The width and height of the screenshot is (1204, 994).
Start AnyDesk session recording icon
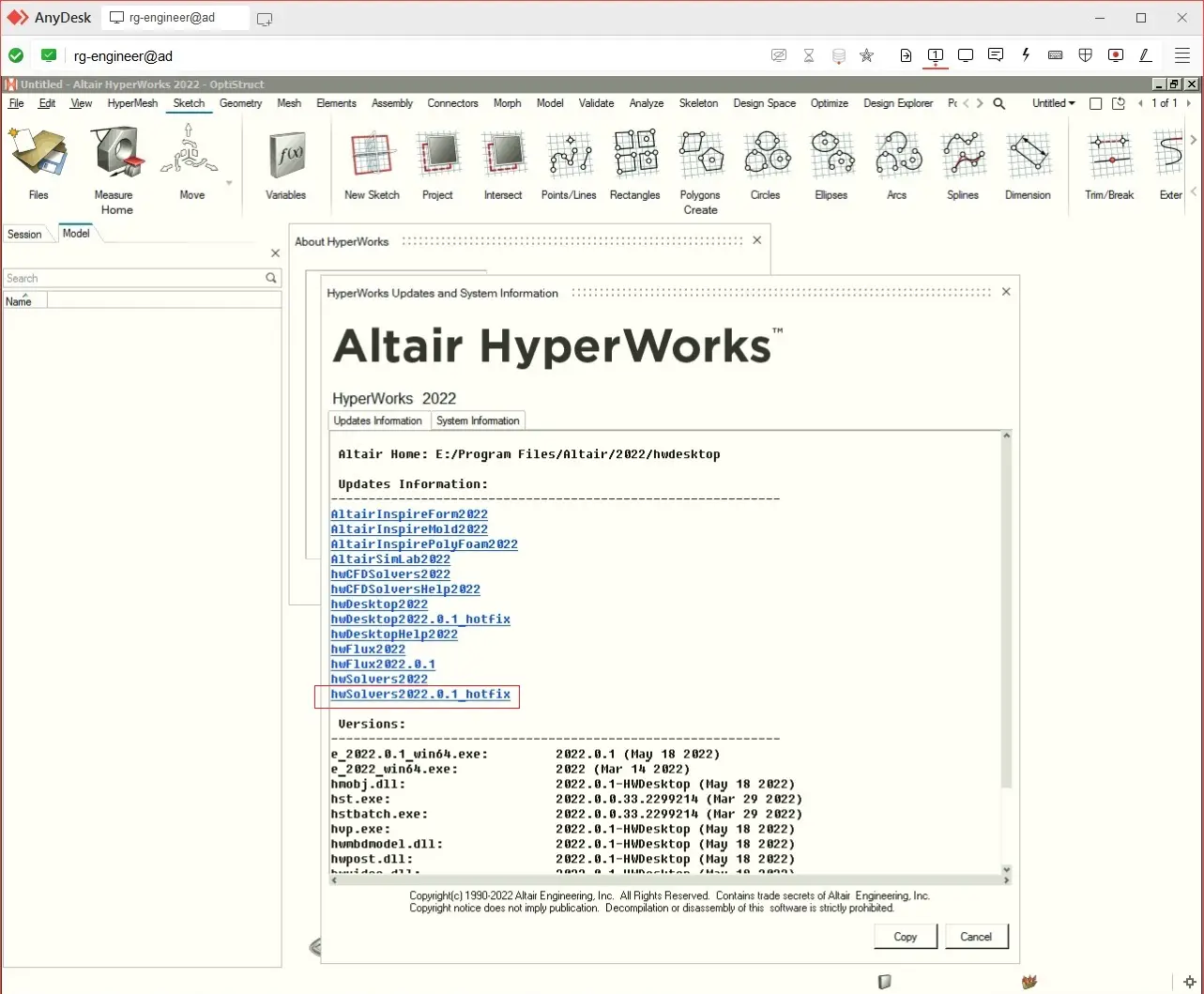(x=1116, y=55)
